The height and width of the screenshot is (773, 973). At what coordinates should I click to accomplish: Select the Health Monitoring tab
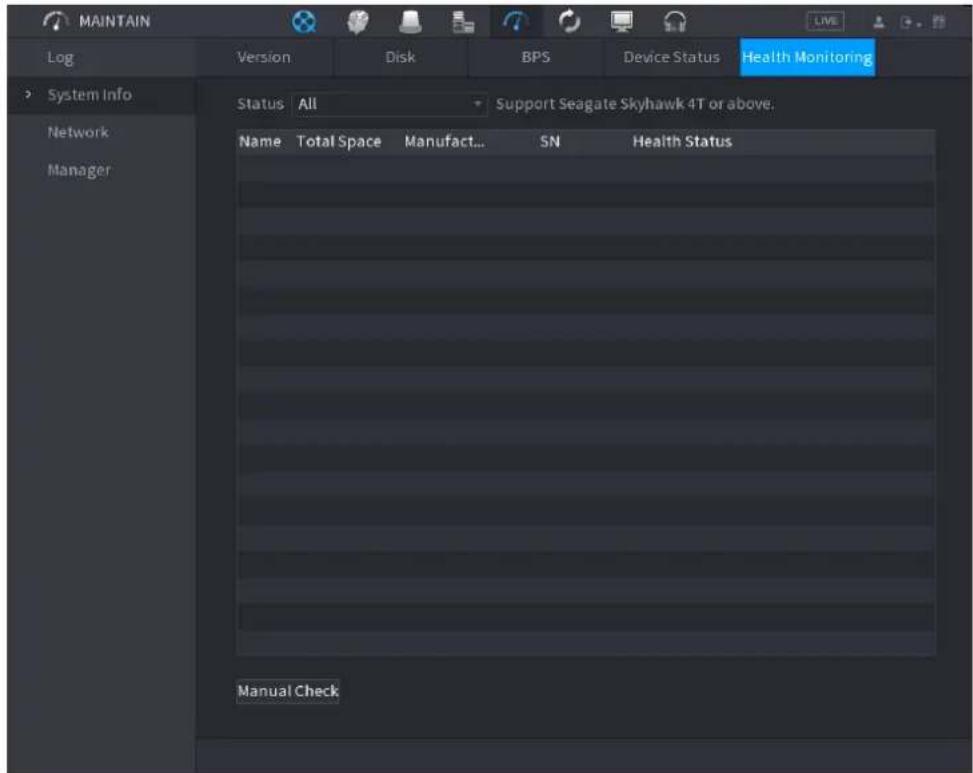point(807,57)
